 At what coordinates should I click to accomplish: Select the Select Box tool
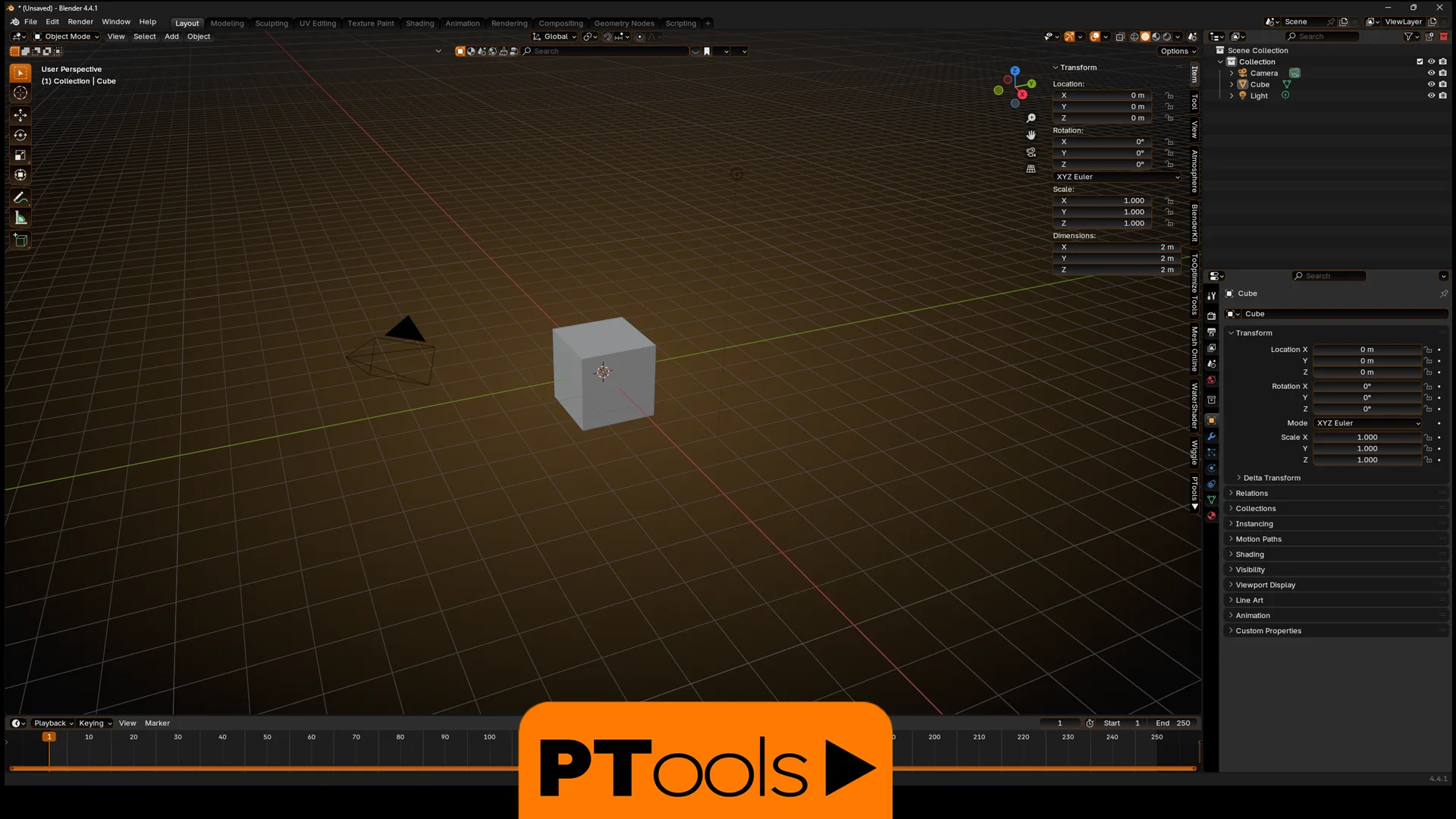click(x=20, y=73)
